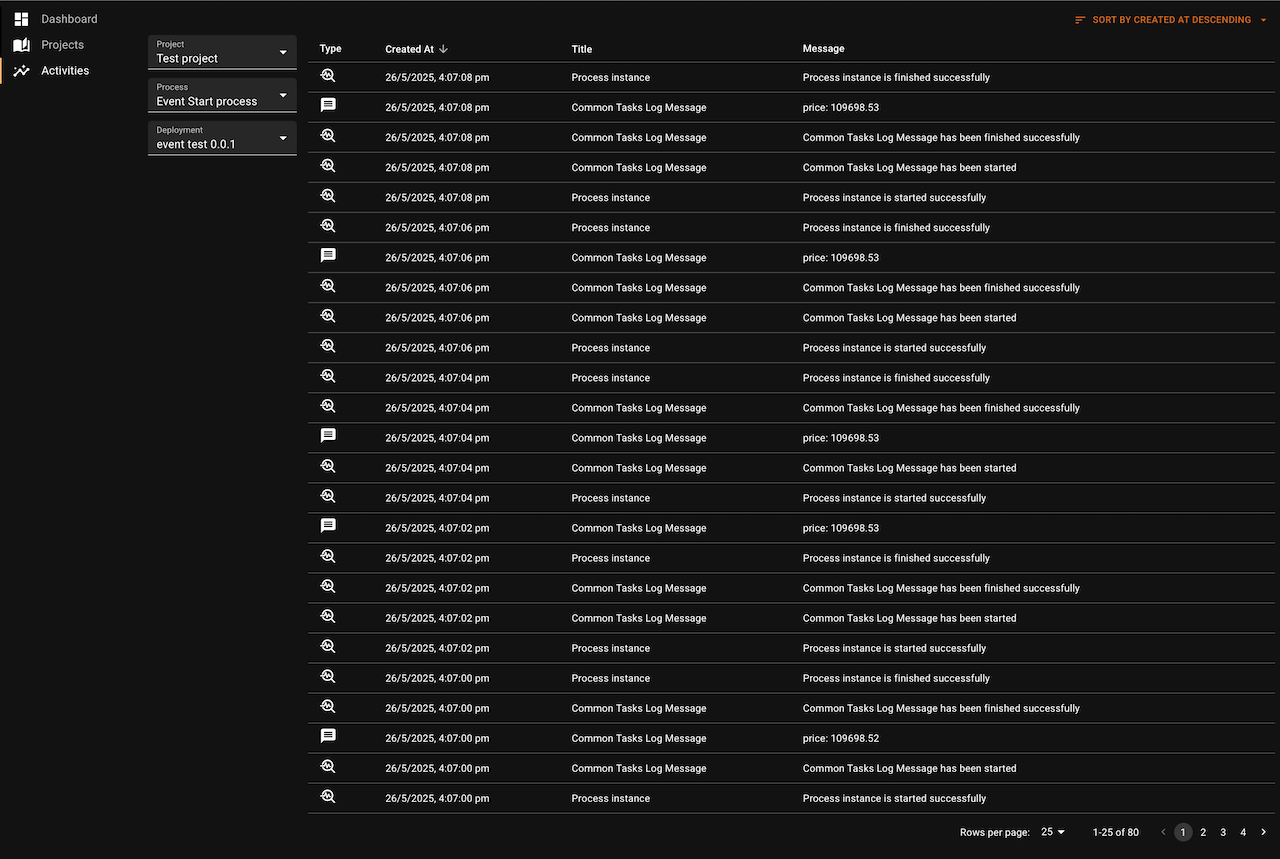The height and width of the screenshot is (859, 1280).
Task: Click the descending arrow beside Created At header
Action: coord(444,49)
